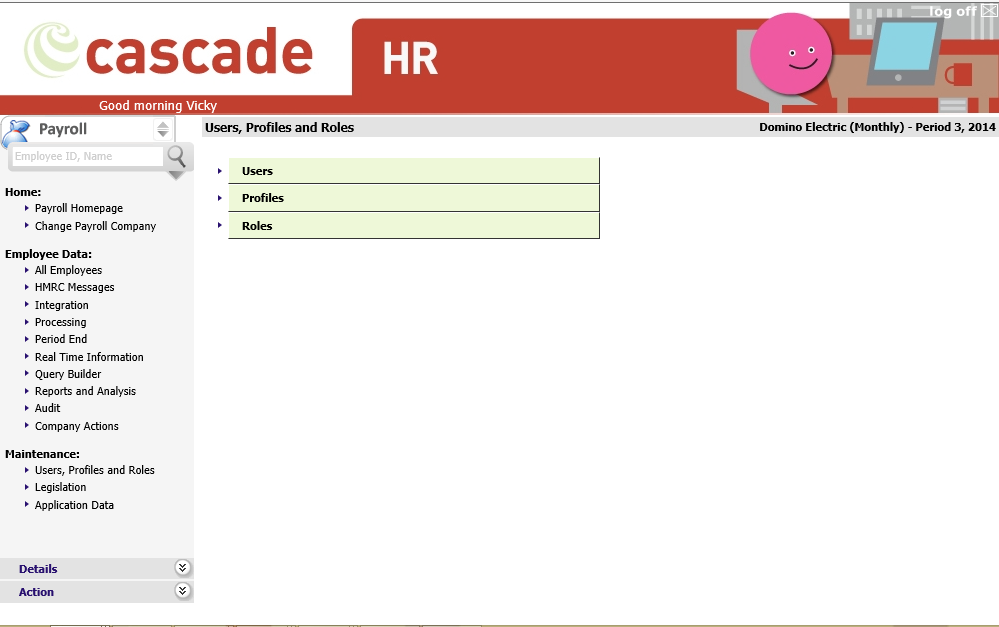Open Application Data
Screen dimensions: 999x627
[x=75, y=505]
